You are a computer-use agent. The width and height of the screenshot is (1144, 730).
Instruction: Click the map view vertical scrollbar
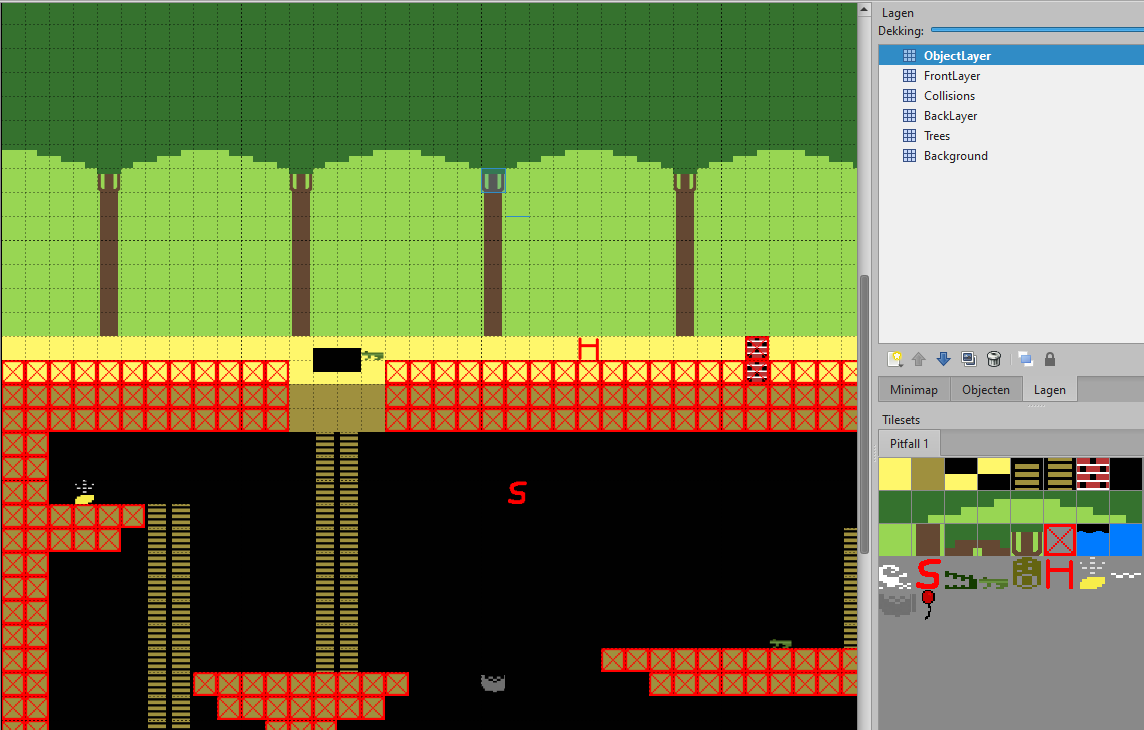coord(865,400)
